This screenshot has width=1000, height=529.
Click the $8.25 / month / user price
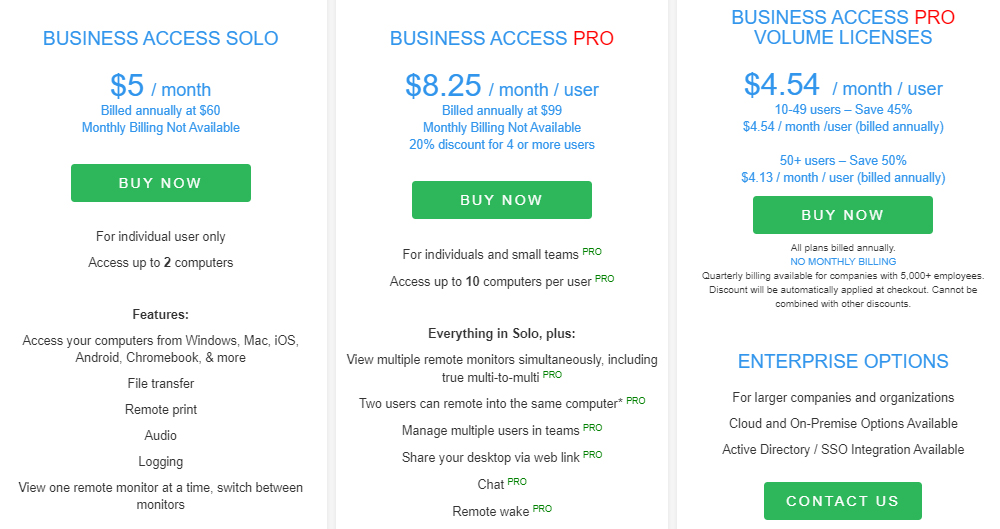[x=502, y=86]
